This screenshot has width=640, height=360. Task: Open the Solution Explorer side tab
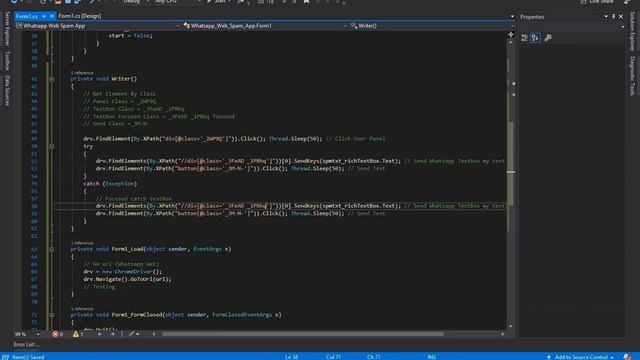click(632, 31)
